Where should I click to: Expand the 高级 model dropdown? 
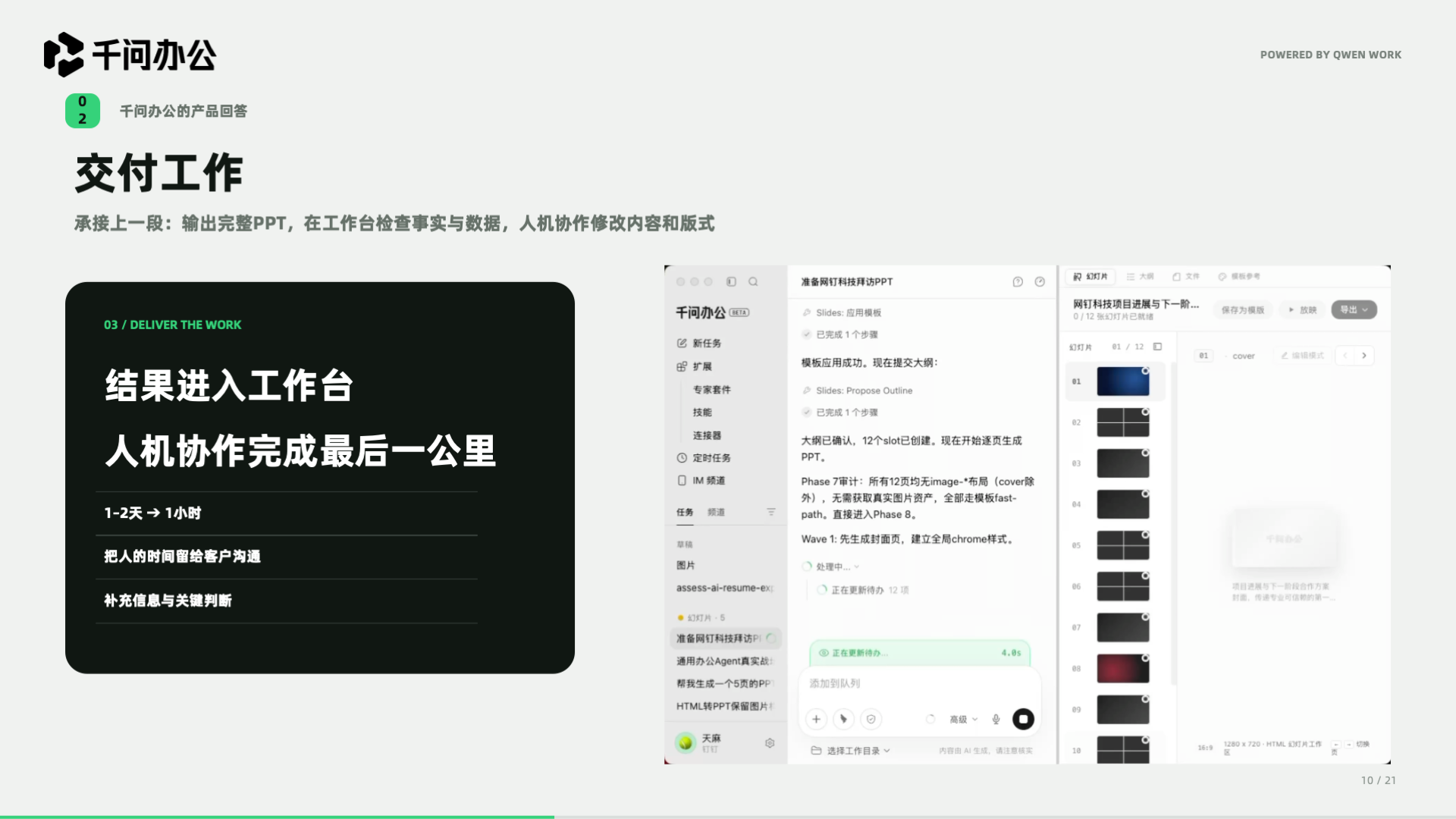coord(964,719)
